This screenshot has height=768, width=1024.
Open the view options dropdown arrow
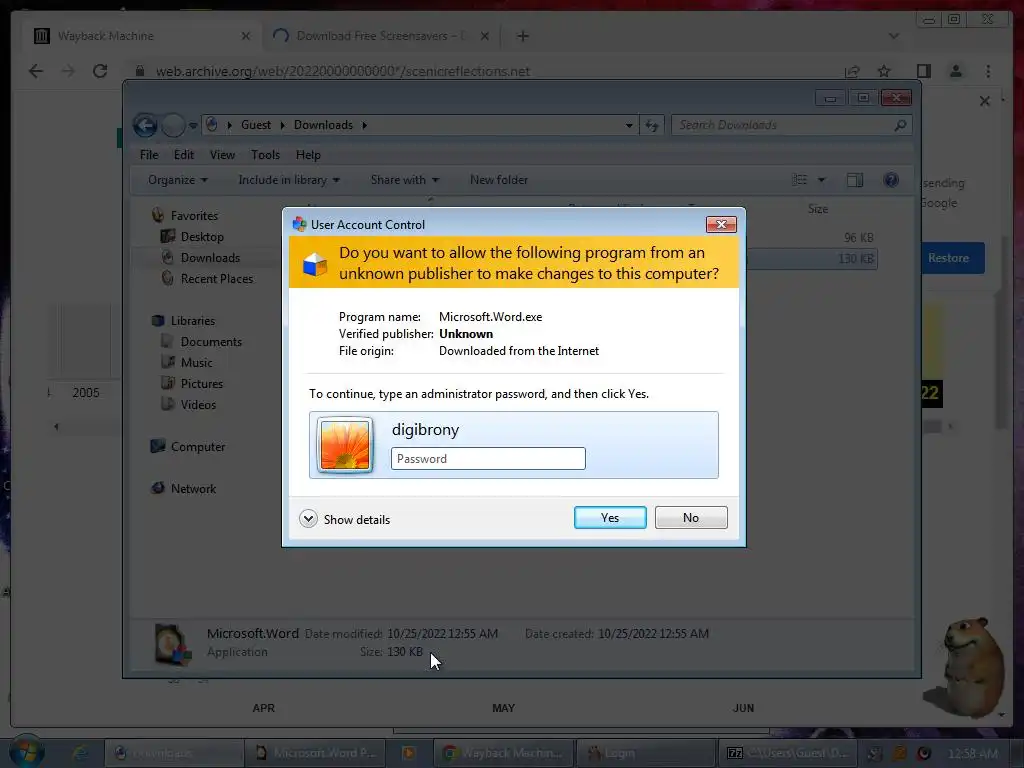point(822,180)
